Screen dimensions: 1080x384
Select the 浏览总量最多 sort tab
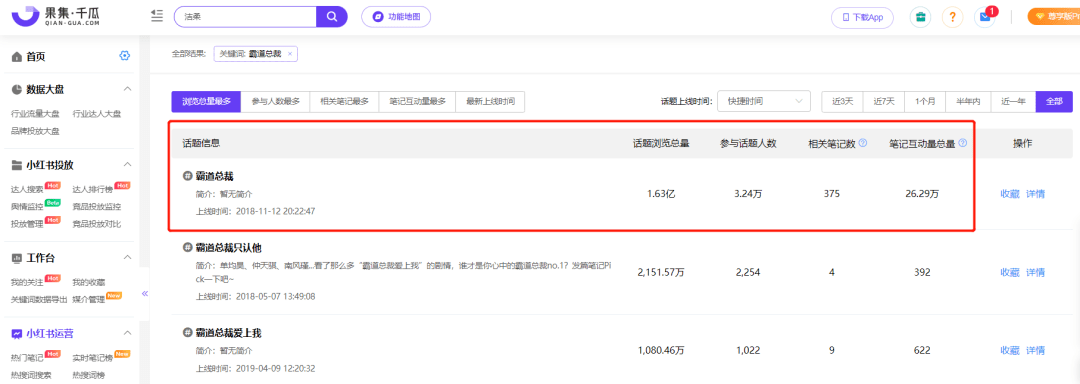206,101
